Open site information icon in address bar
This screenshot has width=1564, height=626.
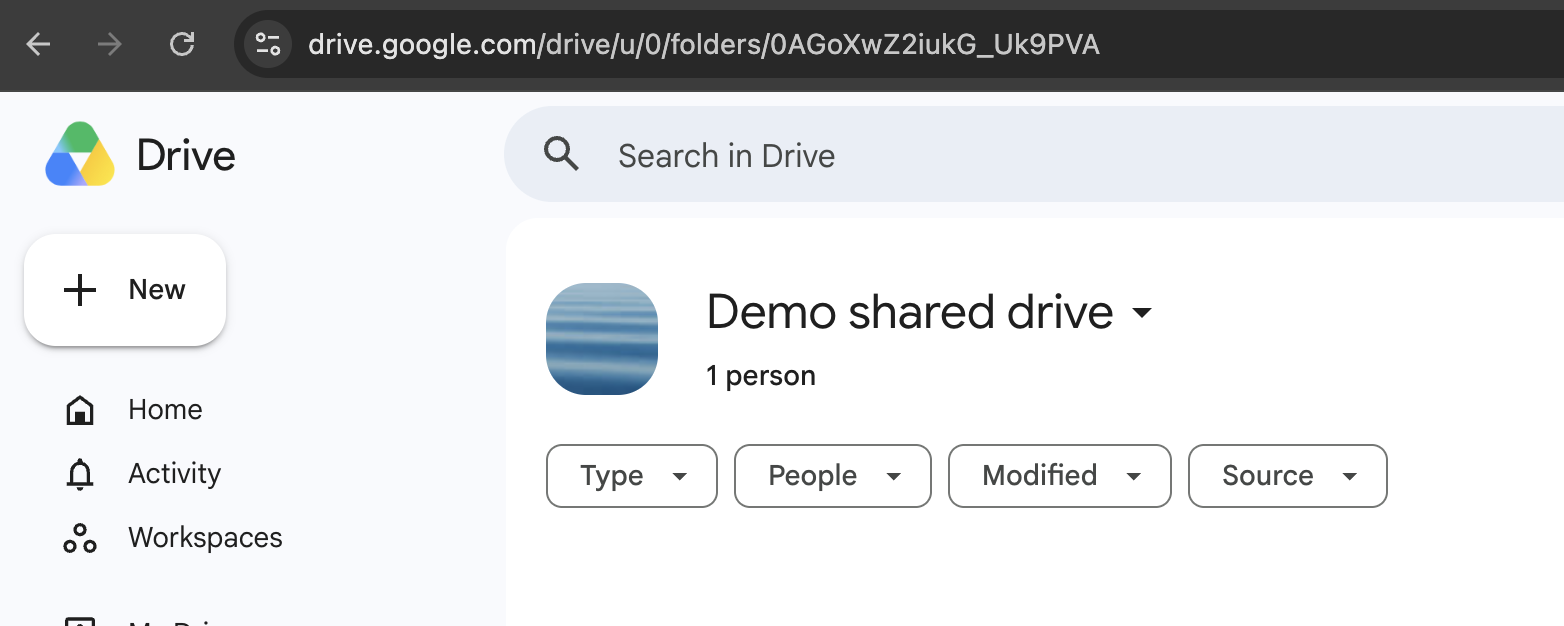click(x=267, y=44)
